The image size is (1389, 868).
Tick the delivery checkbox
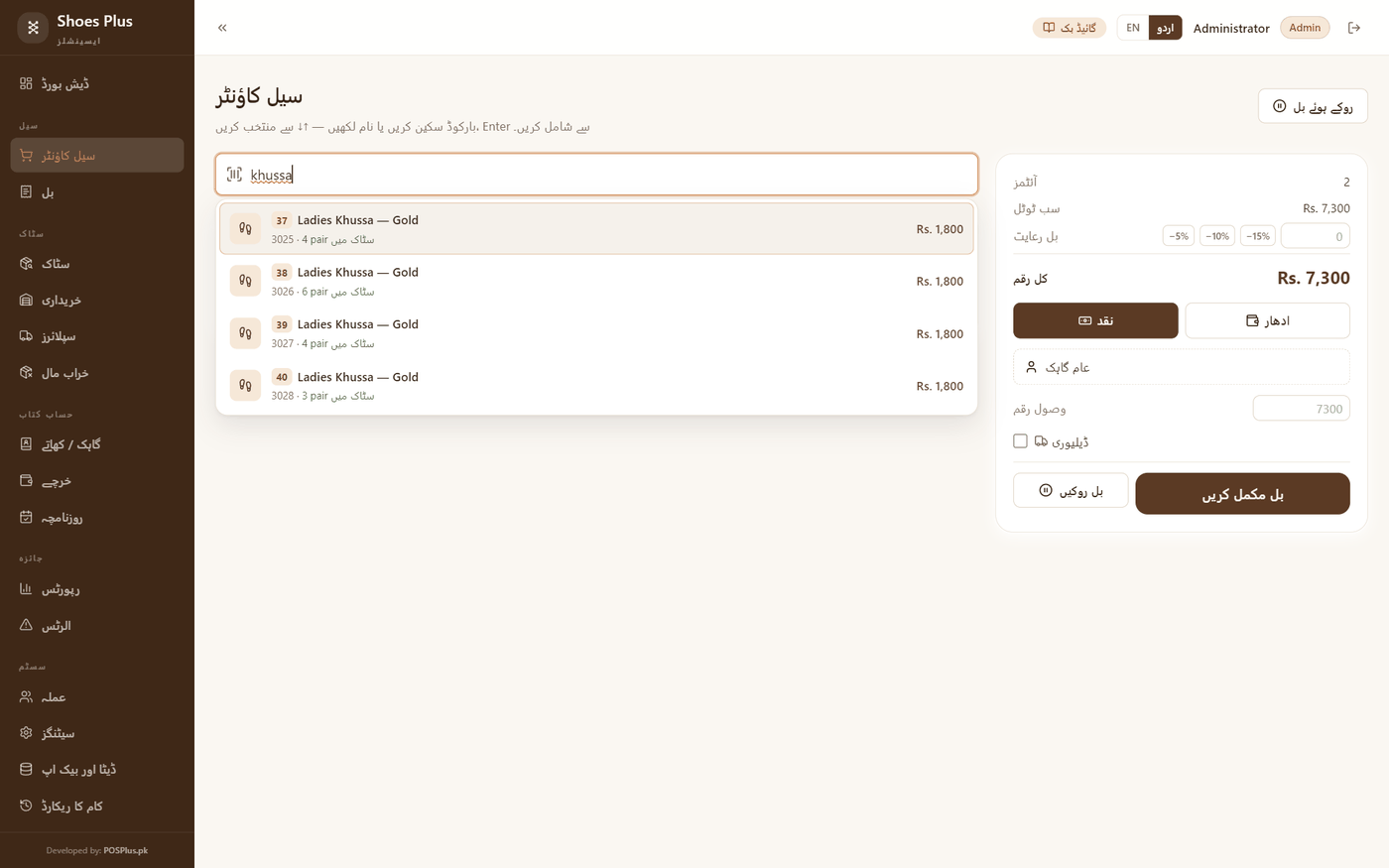click(x=1020, y=441)
